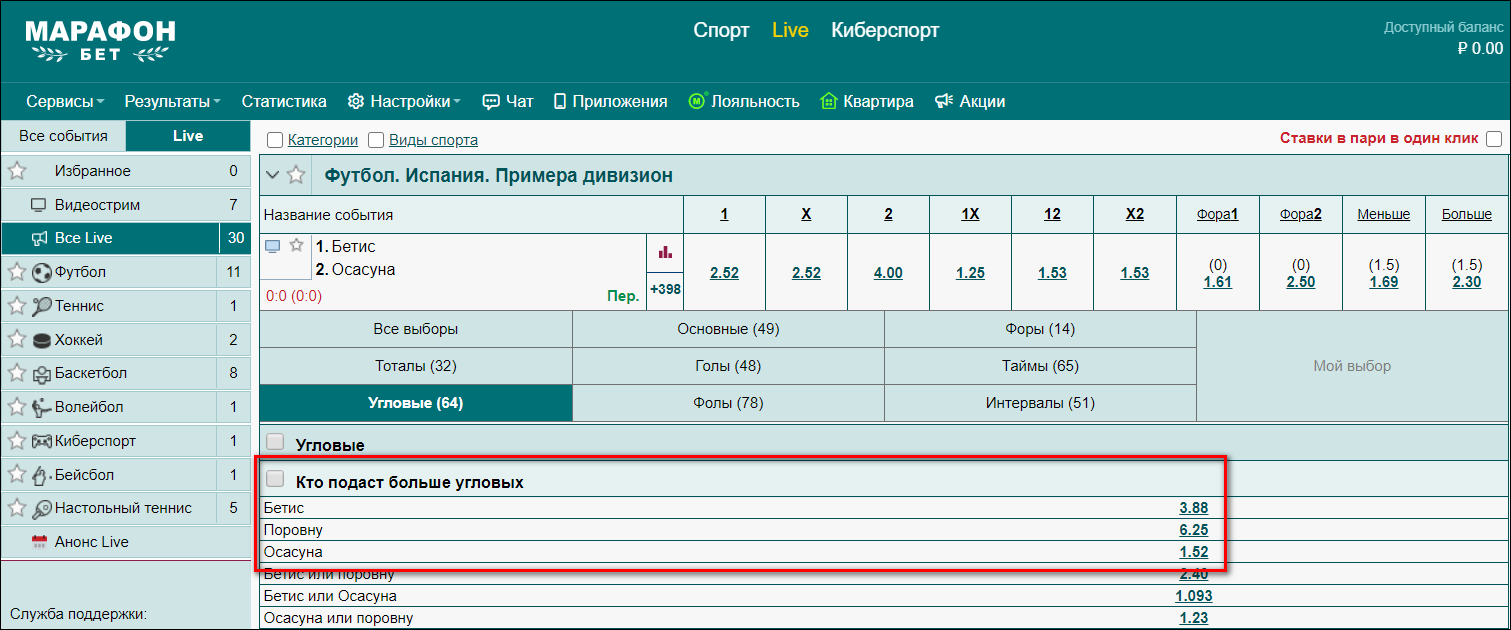Collapse the Примера дивизион league section
The width and height of the screenshot is (1511, 630).
point(272,175)
